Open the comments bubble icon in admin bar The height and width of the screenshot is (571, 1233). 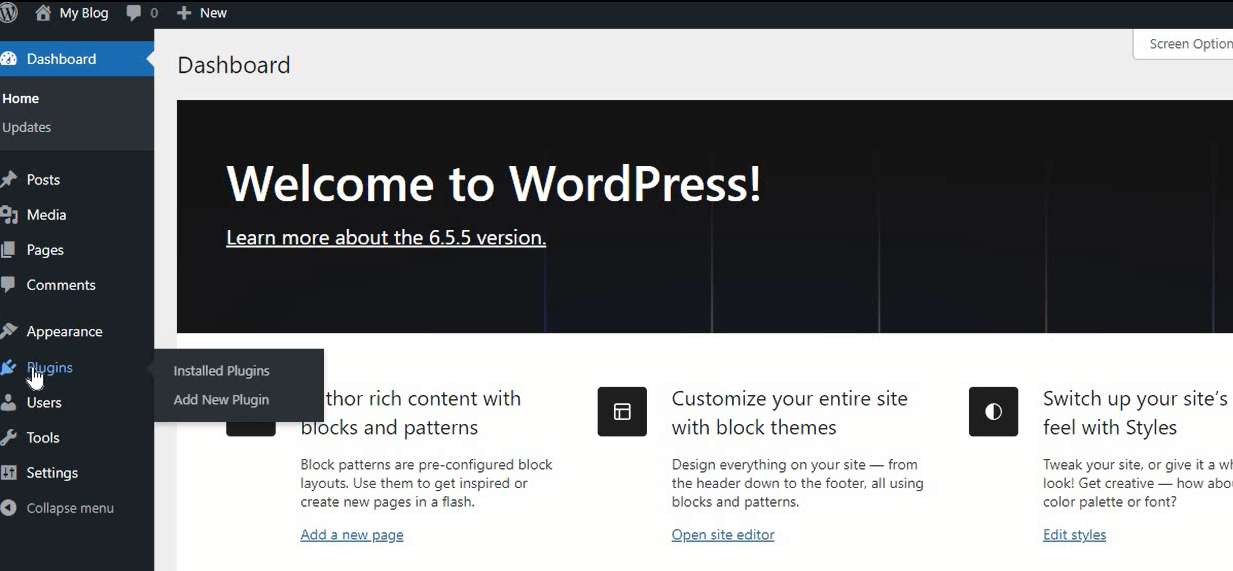(134, 13)
